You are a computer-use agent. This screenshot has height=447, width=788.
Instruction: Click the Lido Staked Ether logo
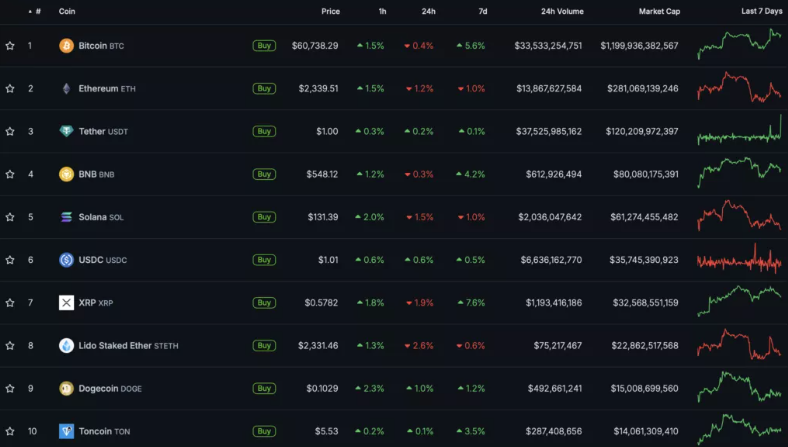coord(66,345)
